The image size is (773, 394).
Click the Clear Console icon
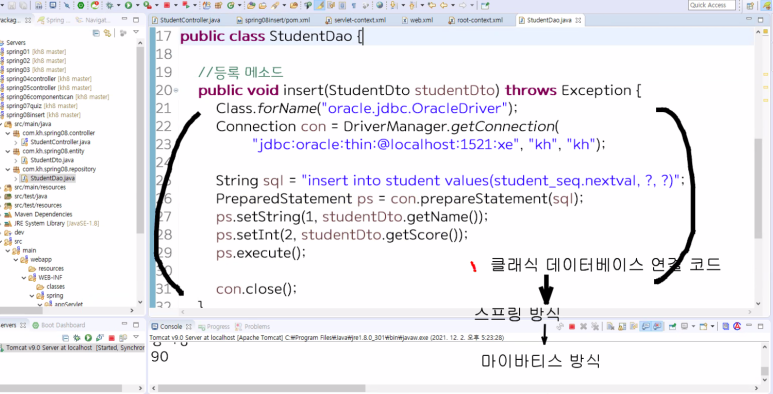[x=610, y=326]
